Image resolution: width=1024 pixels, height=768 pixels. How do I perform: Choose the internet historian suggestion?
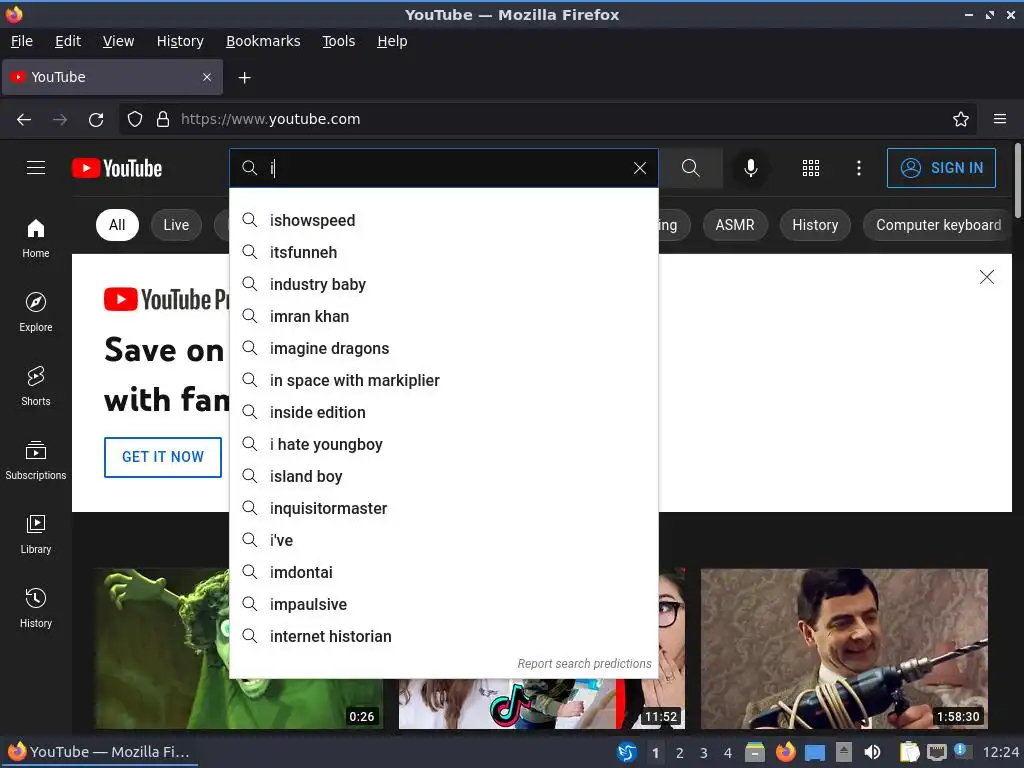click(444, 636)
